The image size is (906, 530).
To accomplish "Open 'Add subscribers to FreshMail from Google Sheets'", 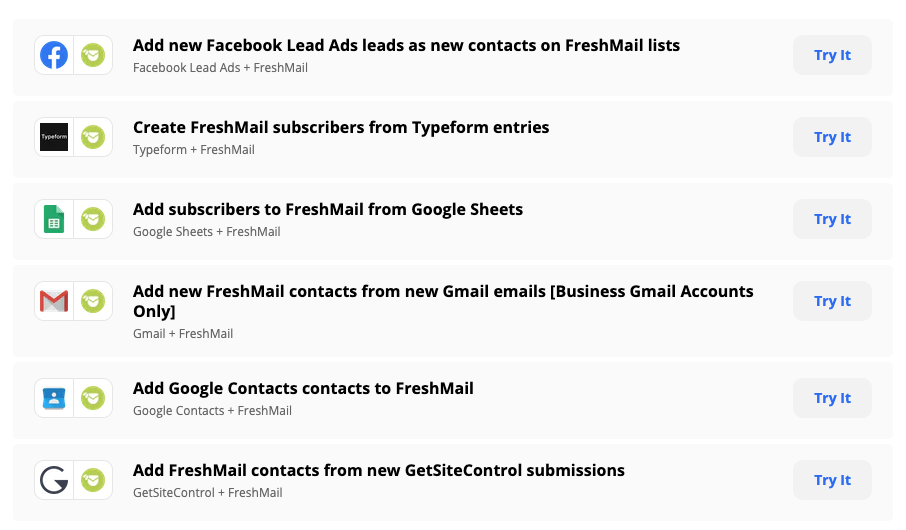I will pos(328,209).
